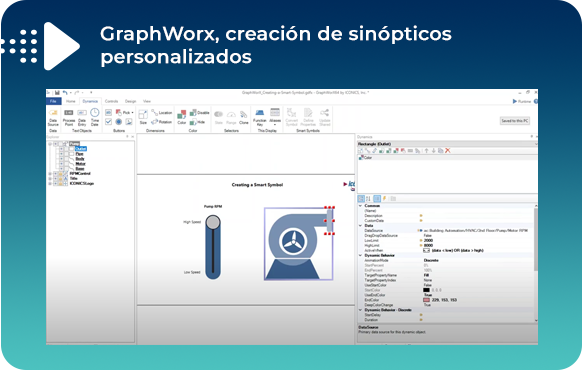Collapse the Dynamic Behavior property section

click(x=360, y=255)
